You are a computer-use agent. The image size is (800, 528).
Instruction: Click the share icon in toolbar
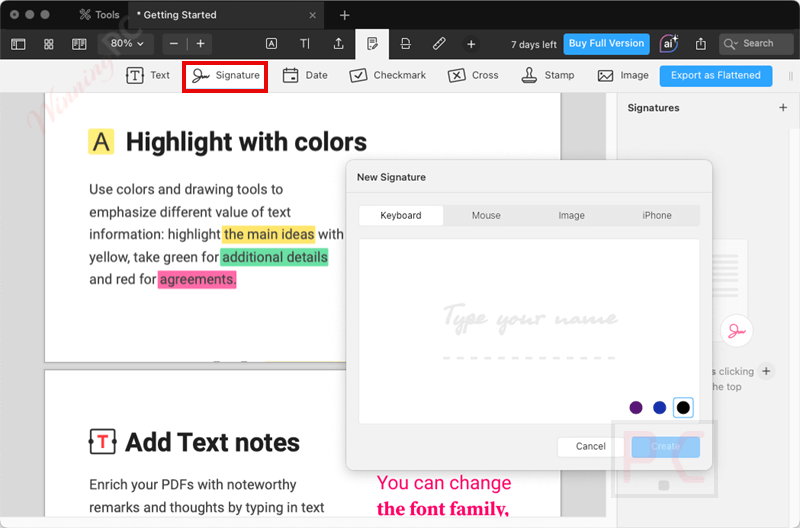[701, 44]
